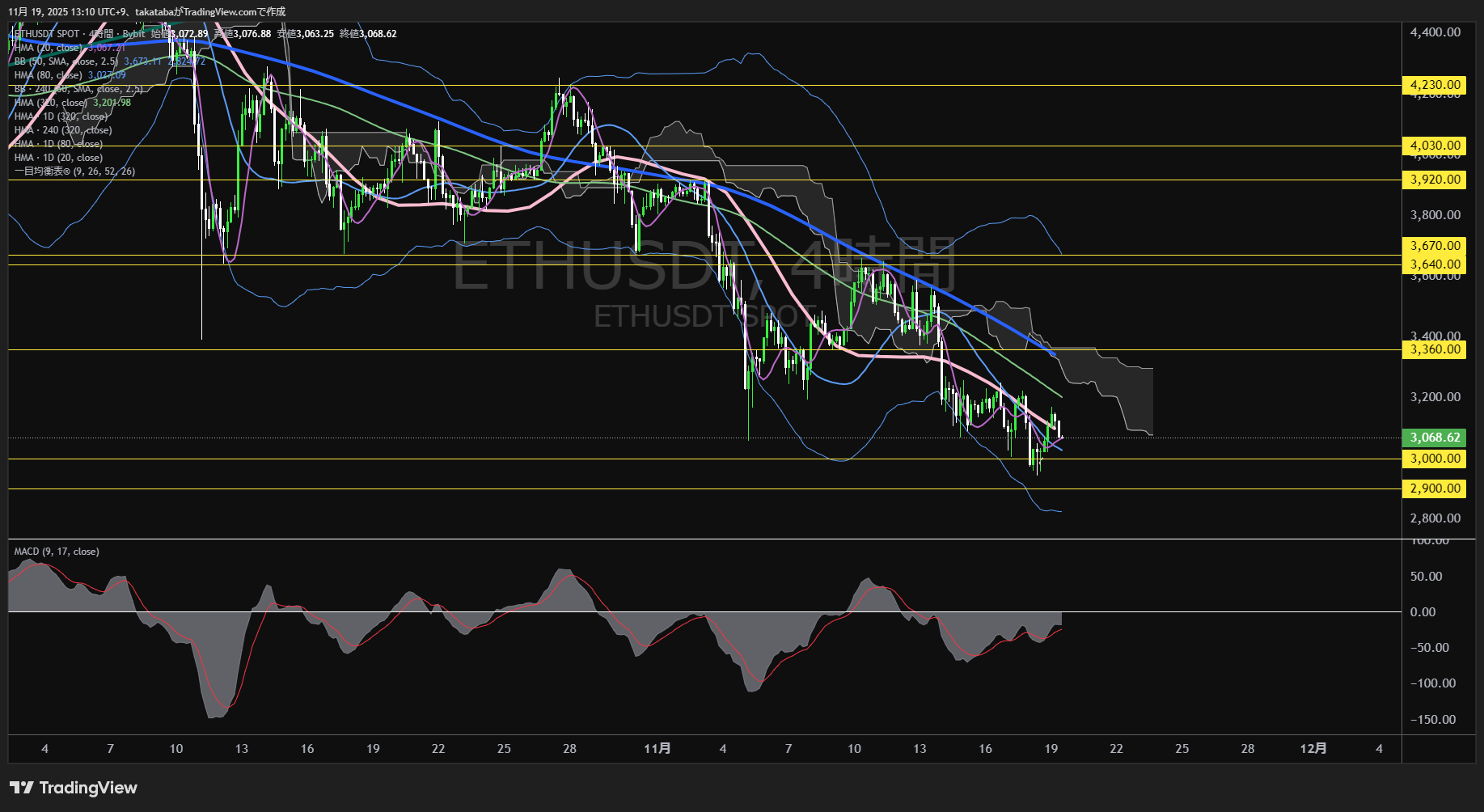Click the current price label 3,068.62
Screen dimensions: 1484x812
(x=1433, y=437)
